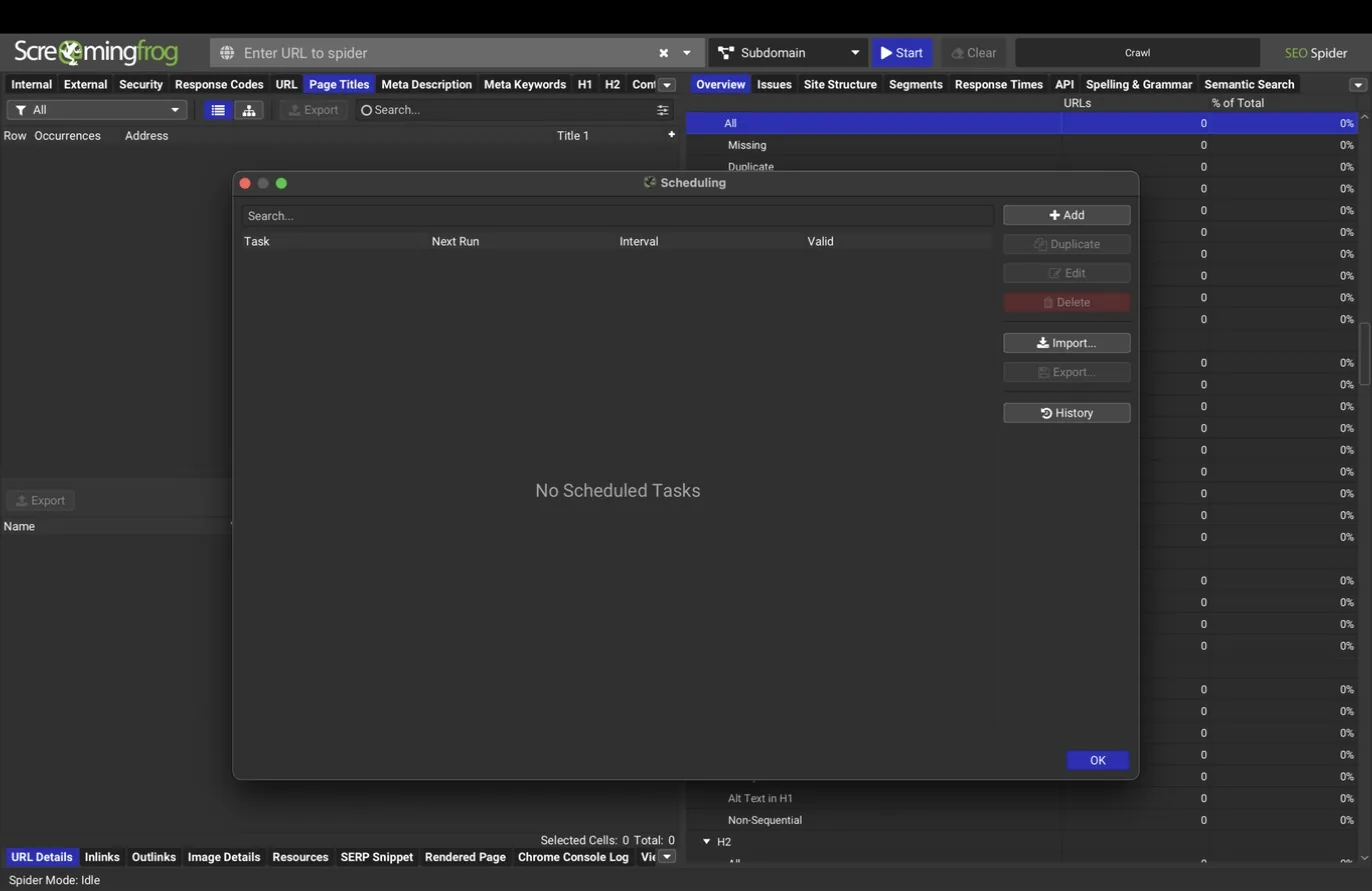The height and width of the screenshot is (891, 1372).
Task: Open search filter options sliders icon
Action: 663,110
